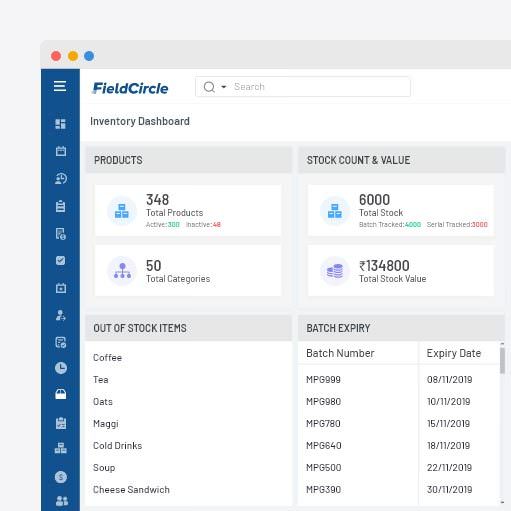Click batch number MPG500

click(x=324, y=468)
